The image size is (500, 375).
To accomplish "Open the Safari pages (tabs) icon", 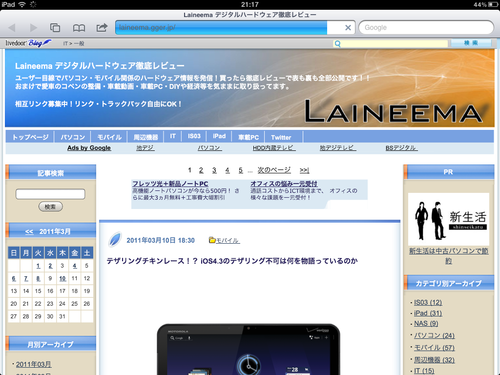I will pyautogui.click(x=55, y=28).
